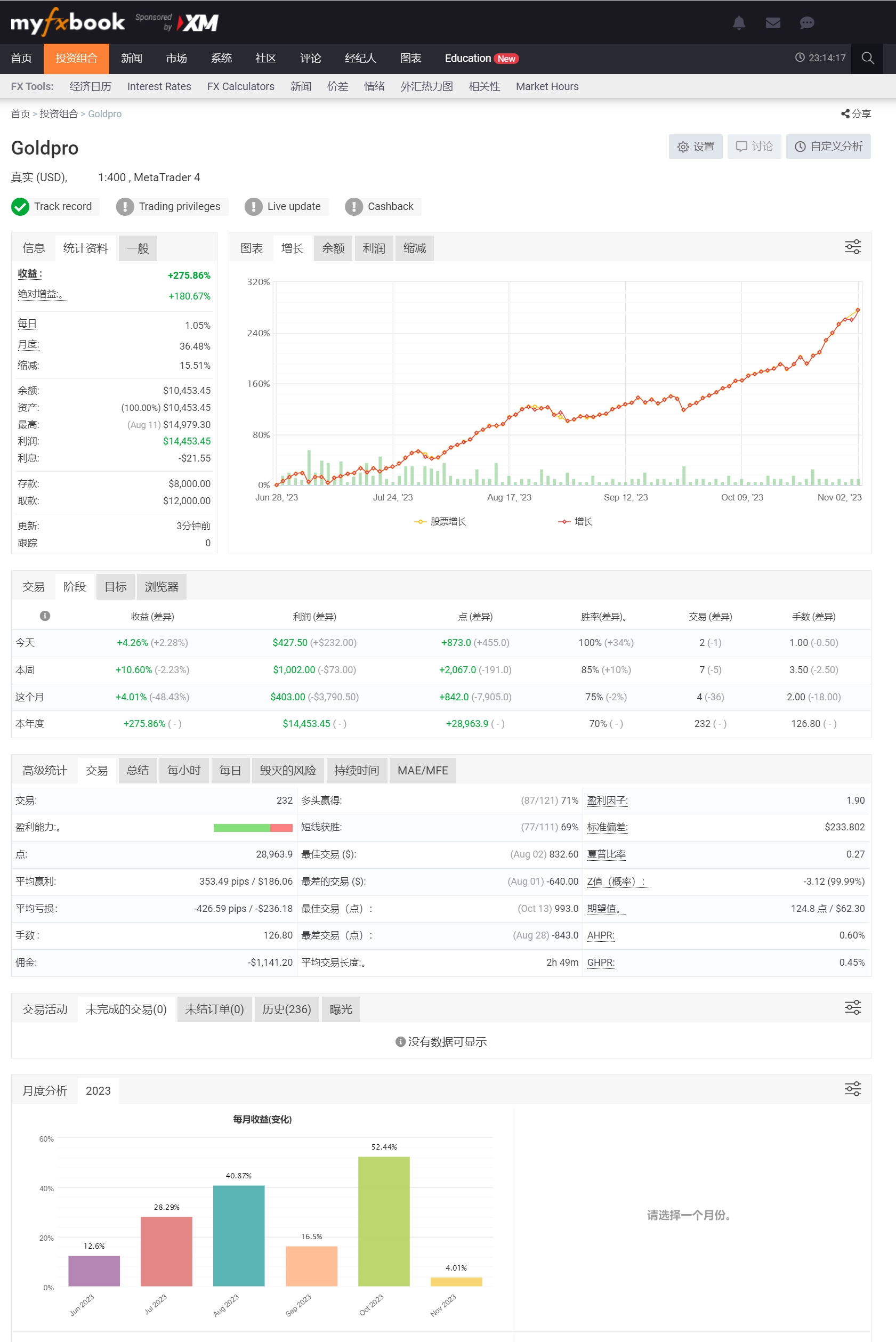Open the 市场 navigation menu

click(x=176, y=58)
